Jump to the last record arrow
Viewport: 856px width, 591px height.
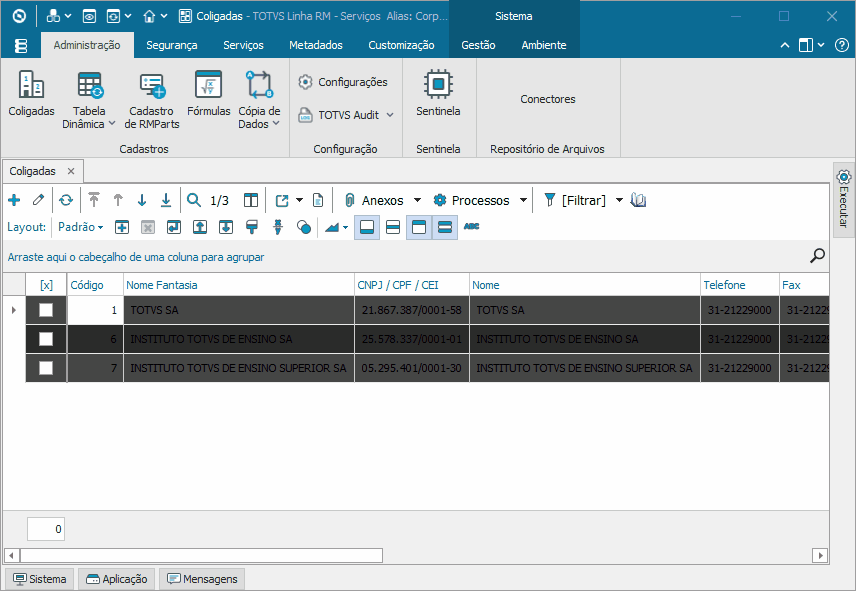tap(166, 200)
